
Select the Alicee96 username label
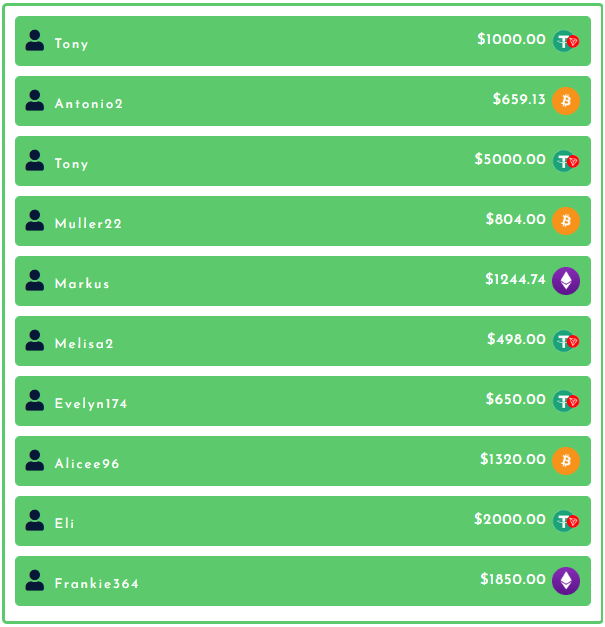(87, 464)
